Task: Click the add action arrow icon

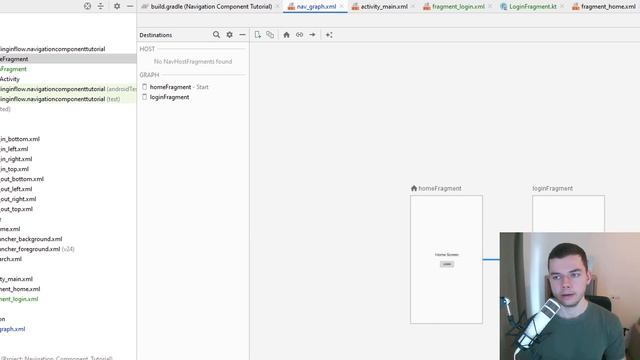Action: 312,35
